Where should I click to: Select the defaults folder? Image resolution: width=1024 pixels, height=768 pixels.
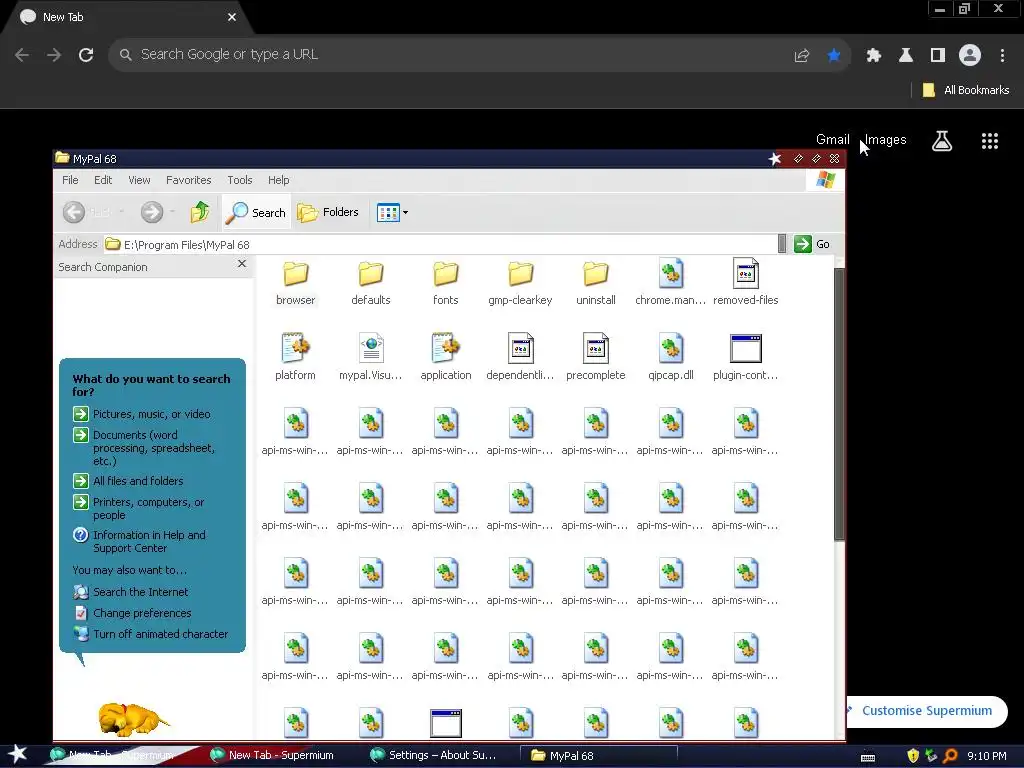pos(371,283)
